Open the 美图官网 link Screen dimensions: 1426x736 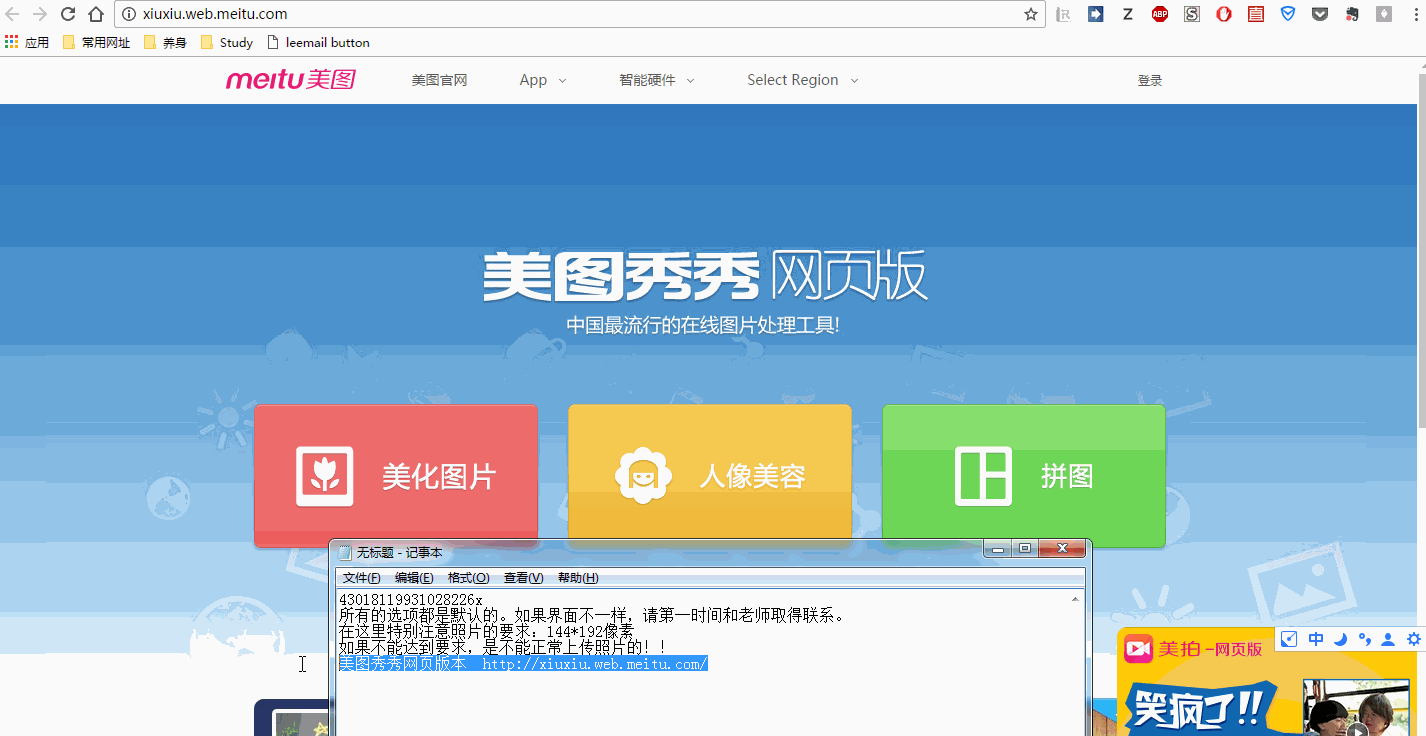439,80
